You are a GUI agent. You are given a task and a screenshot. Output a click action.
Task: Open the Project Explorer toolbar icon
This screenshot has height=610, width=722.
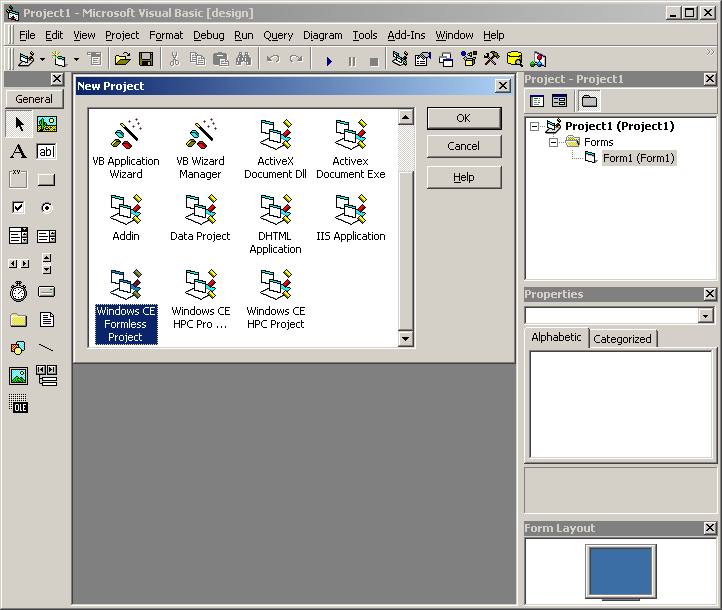(400, 59)
